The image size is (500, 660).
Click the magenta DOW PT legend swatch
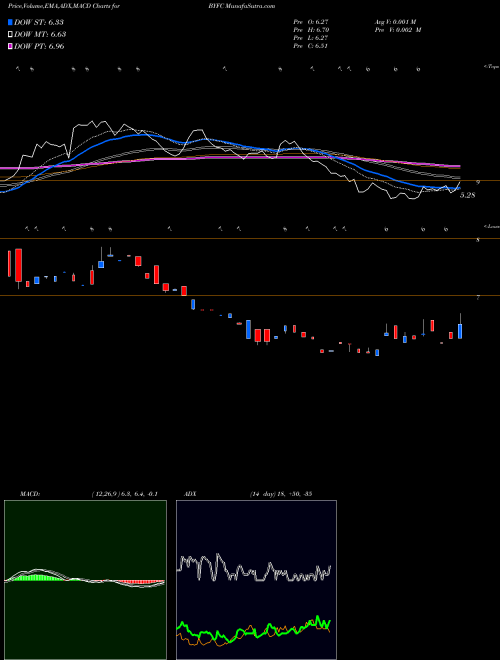pos(10,46)
